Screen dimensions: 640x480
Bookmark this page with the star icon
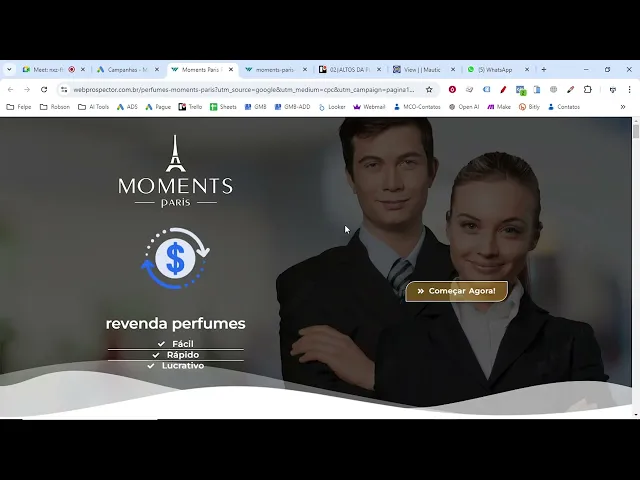click(x=429, y=90)
